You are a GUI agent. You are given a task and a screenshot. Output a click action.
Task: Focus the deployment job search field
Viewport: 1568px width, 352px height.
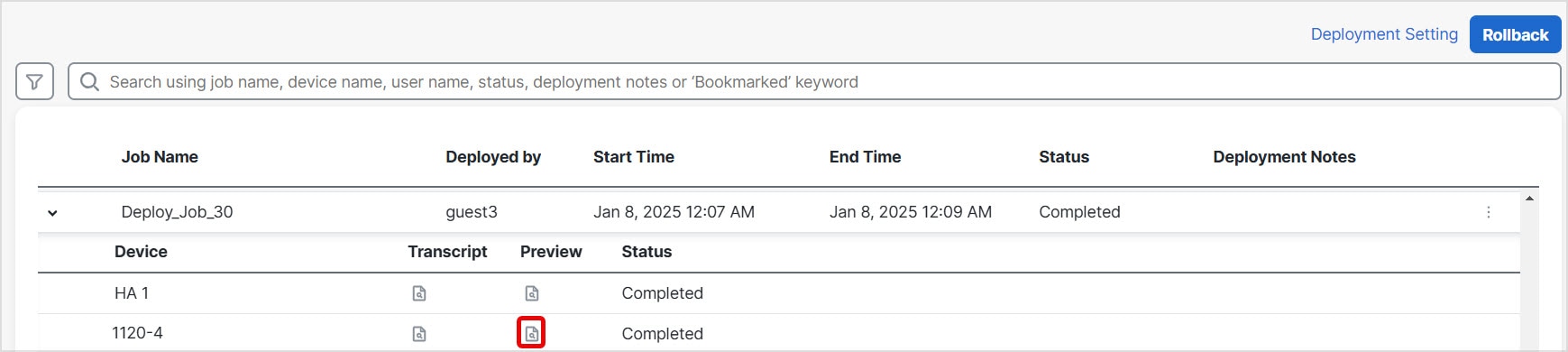[x=814, y=81]
